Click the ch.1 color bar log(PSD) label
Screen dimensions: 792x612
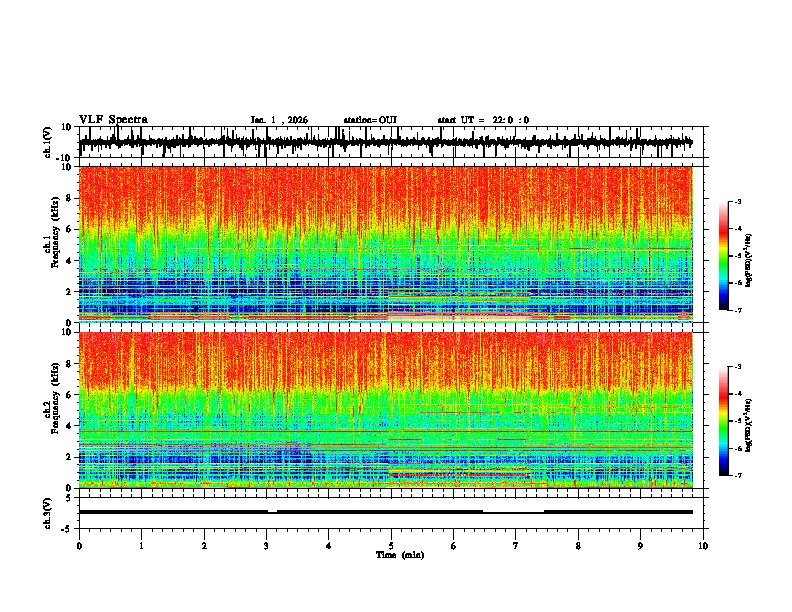click(749, 260)
